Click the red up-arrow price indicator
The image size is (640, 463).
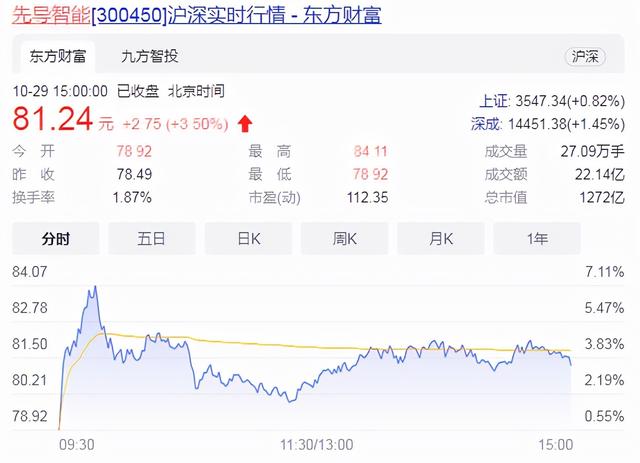(x=245, y=124)
